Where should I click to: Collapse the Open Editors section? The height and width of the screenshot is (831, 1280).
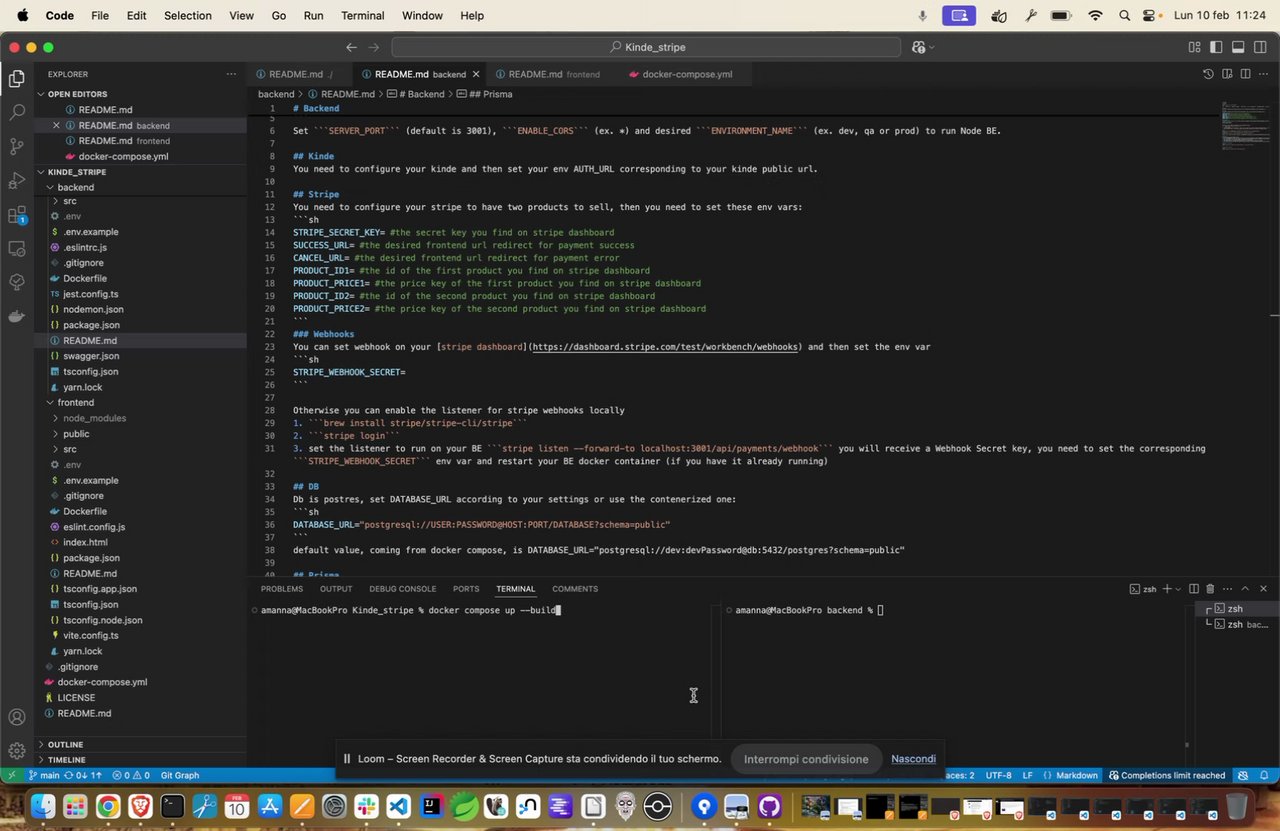(x=76, y=94)
